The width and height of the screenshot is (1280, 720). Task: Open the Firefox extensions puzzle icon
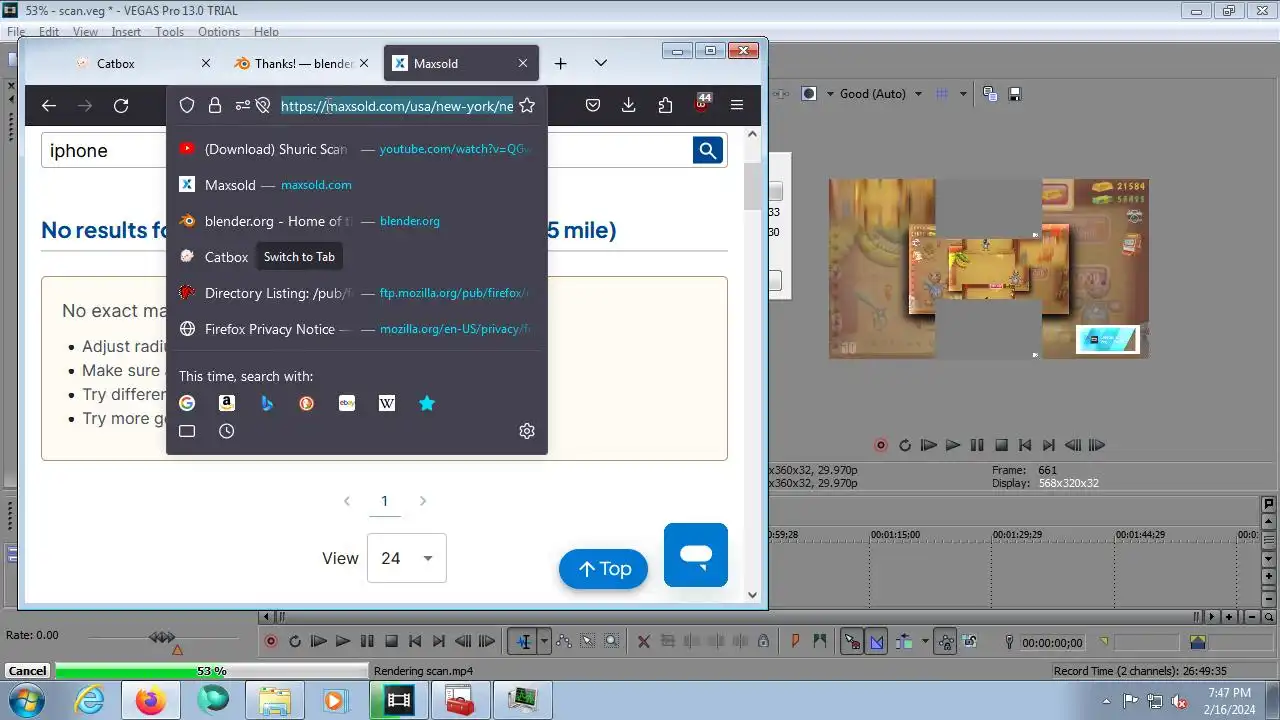(665, 105)
